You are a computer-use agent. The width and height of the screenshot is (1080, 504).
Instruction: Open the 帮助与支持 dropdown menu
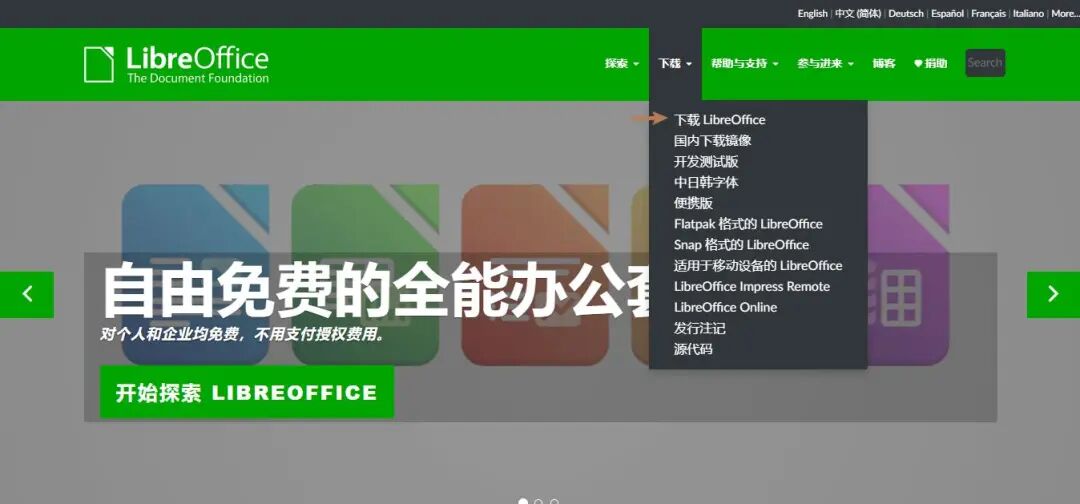pyautogui.click(x=745, y=63)
